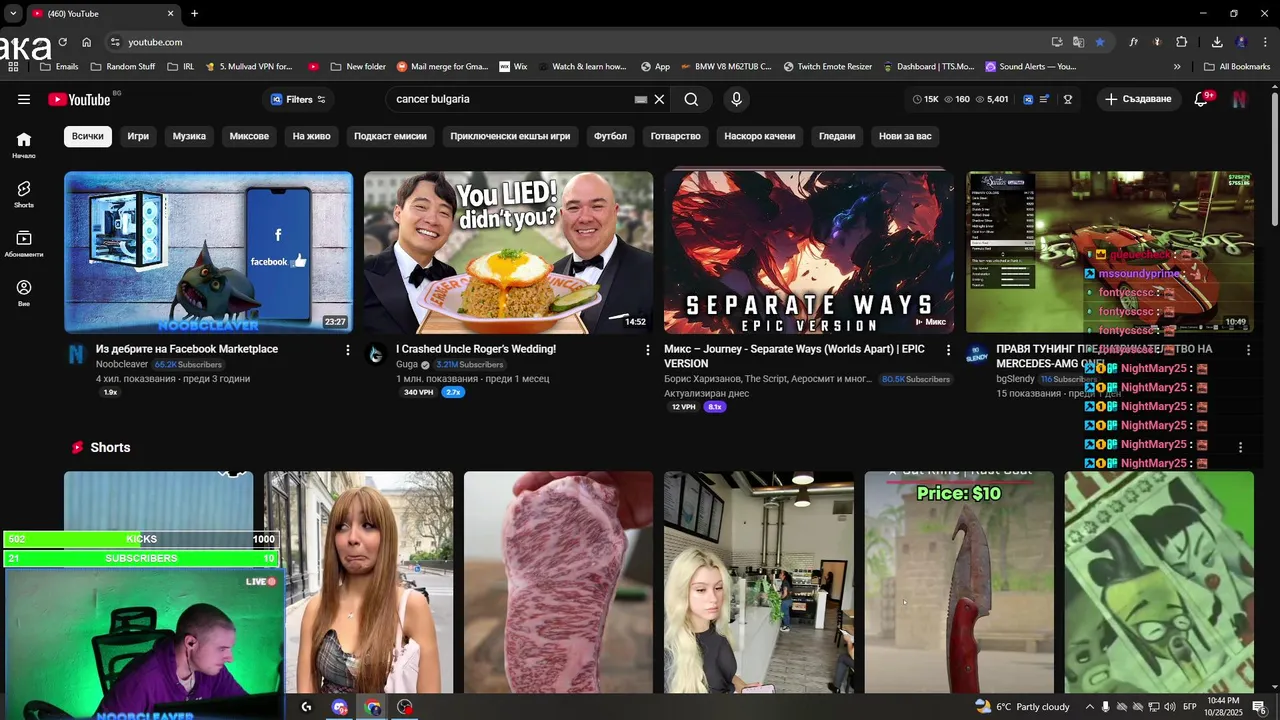
Task: Select the Готварство filter chip
Action: coord(675,136)
